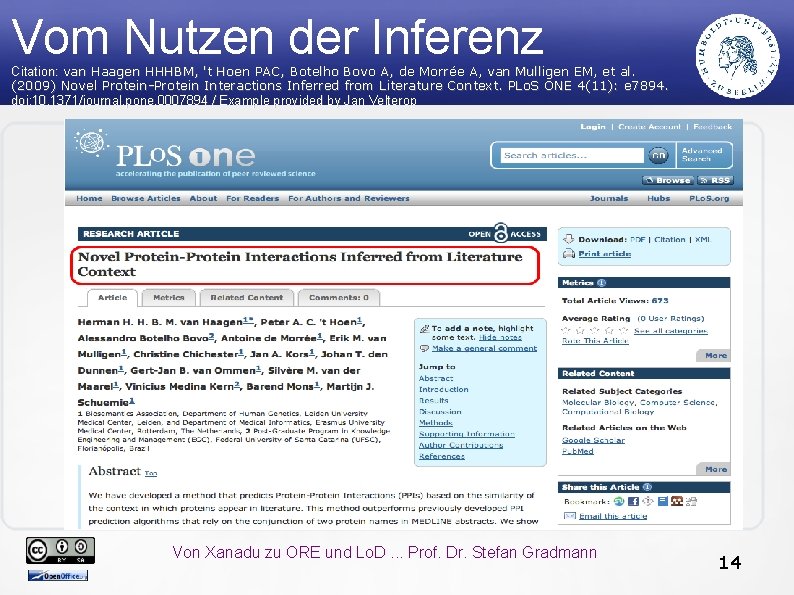Image resolution: width=794 pixels, height=595 pixels.
Task: Click Rate This Article link
Action: [595, 341]
